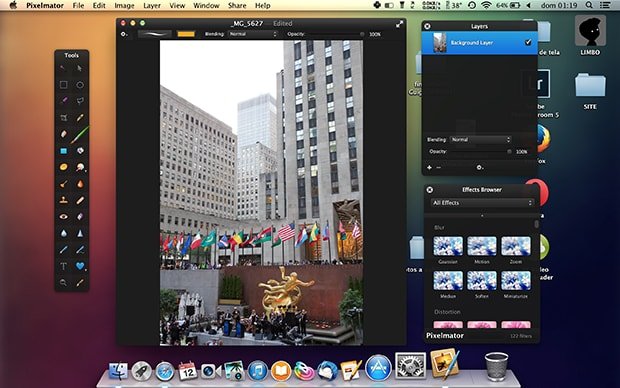The height and width of the screenshot is (388, 620).
Task: Select the Elliptical Marquee tool
Action: point(80,85)
